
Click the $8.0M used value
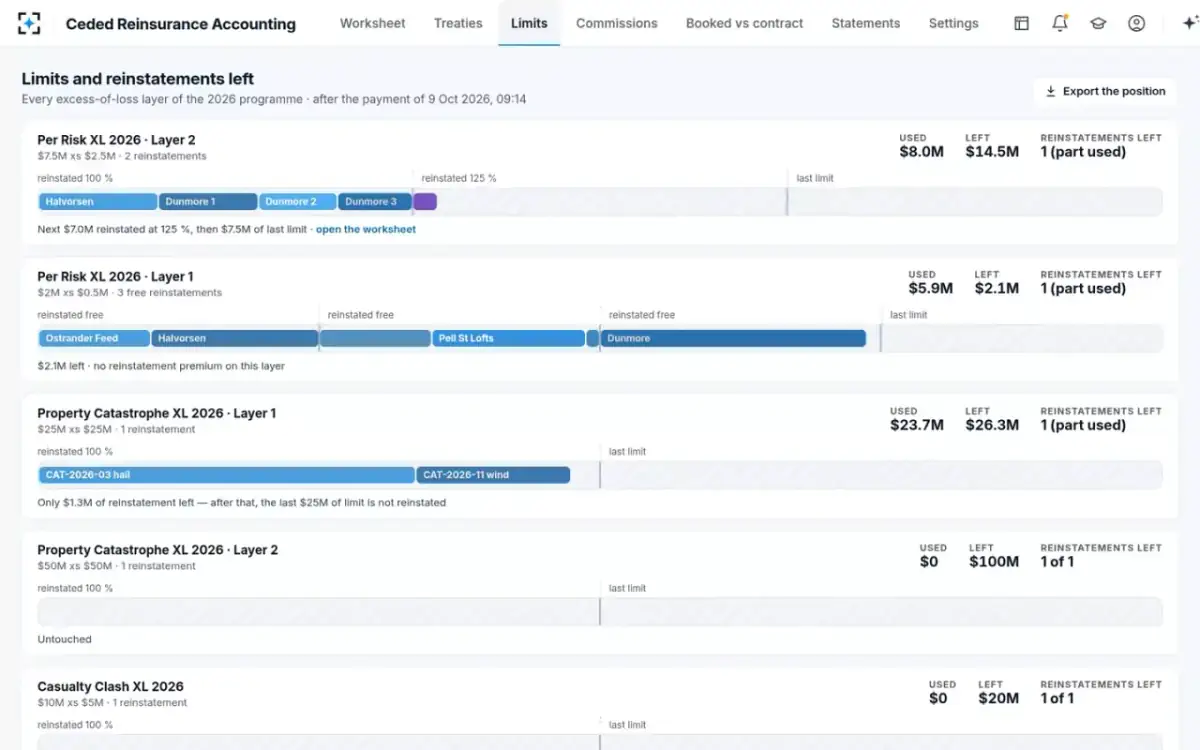pyautogui.click(x=921, y=152)
